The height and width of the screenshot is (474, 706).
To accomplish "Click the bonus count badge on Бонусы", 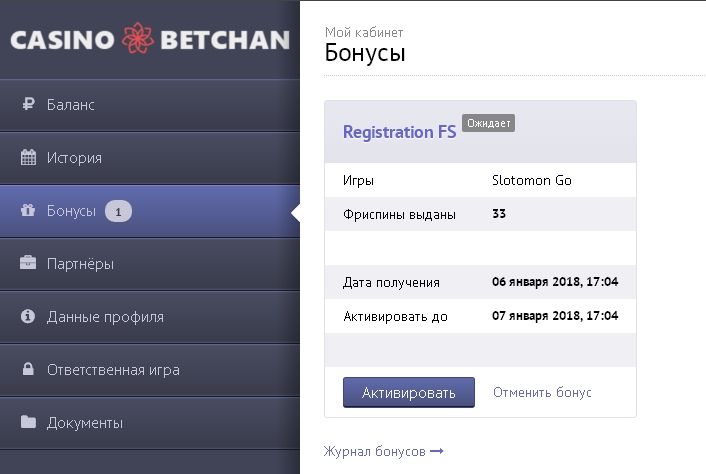I will click(118, 211).
